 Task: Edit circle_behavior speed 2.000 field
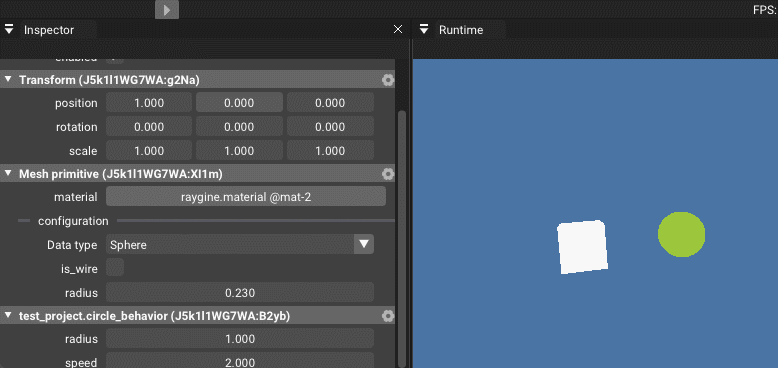point(240,361)
